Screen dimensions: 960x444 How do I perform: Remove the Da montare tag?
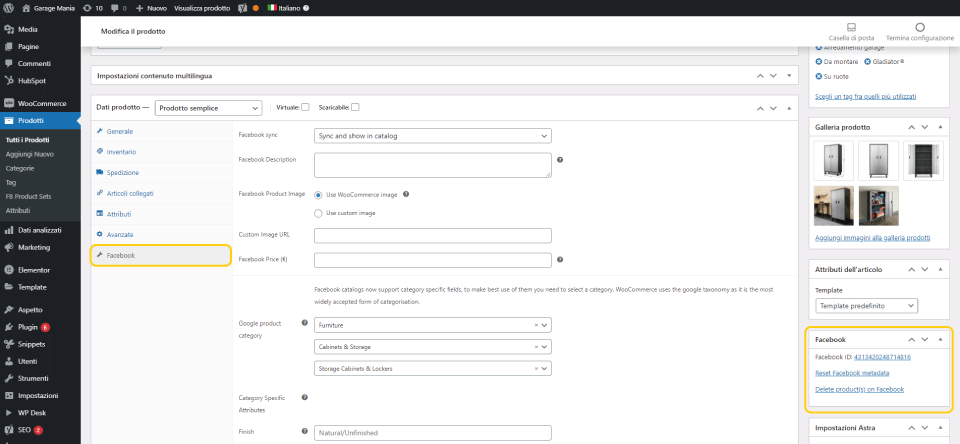point(819,62)
